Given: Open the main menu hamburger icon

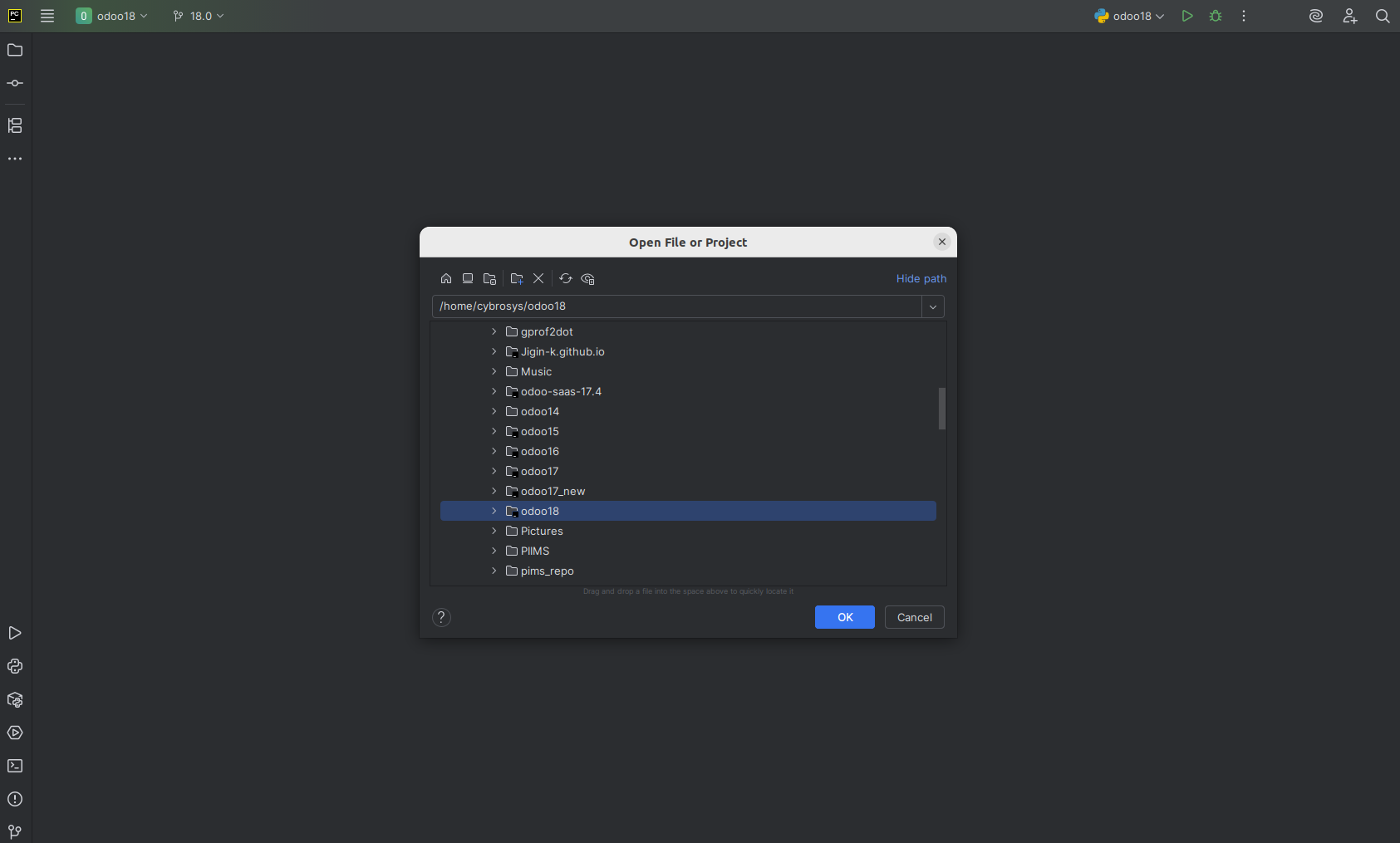Looking at the screenshot, I should point(47,16).
